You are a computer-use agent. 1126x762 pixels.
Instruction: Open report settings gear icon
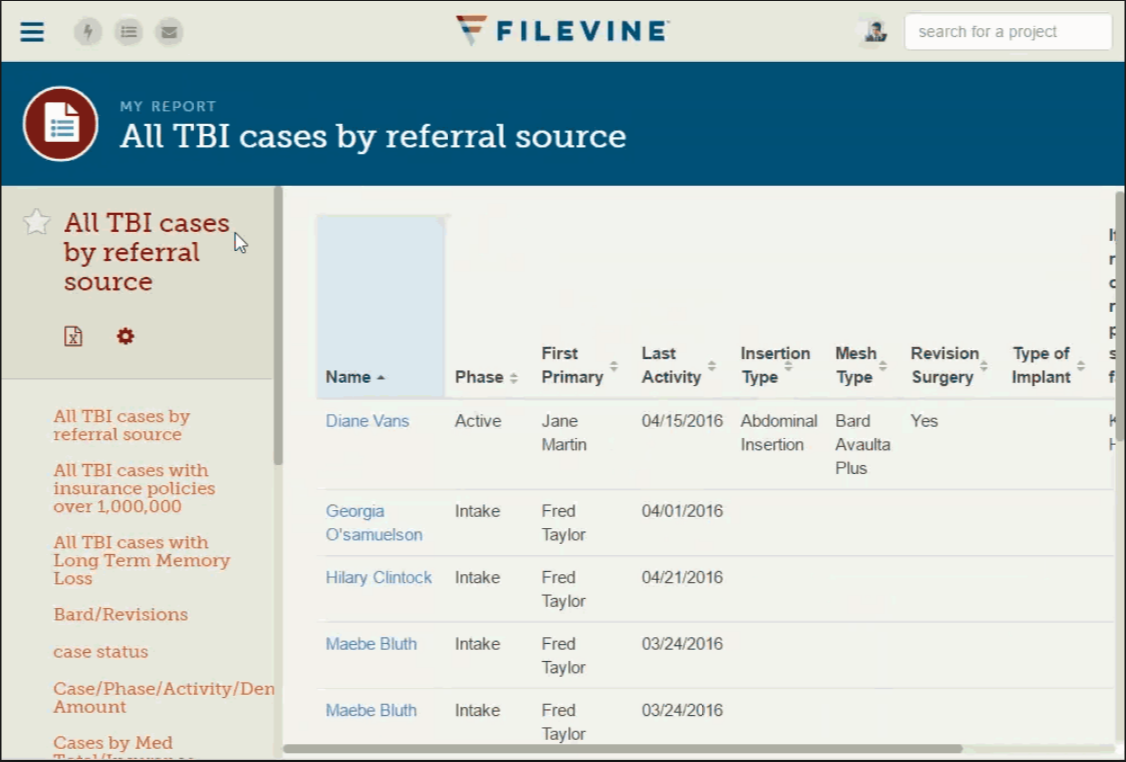(126, 335)
